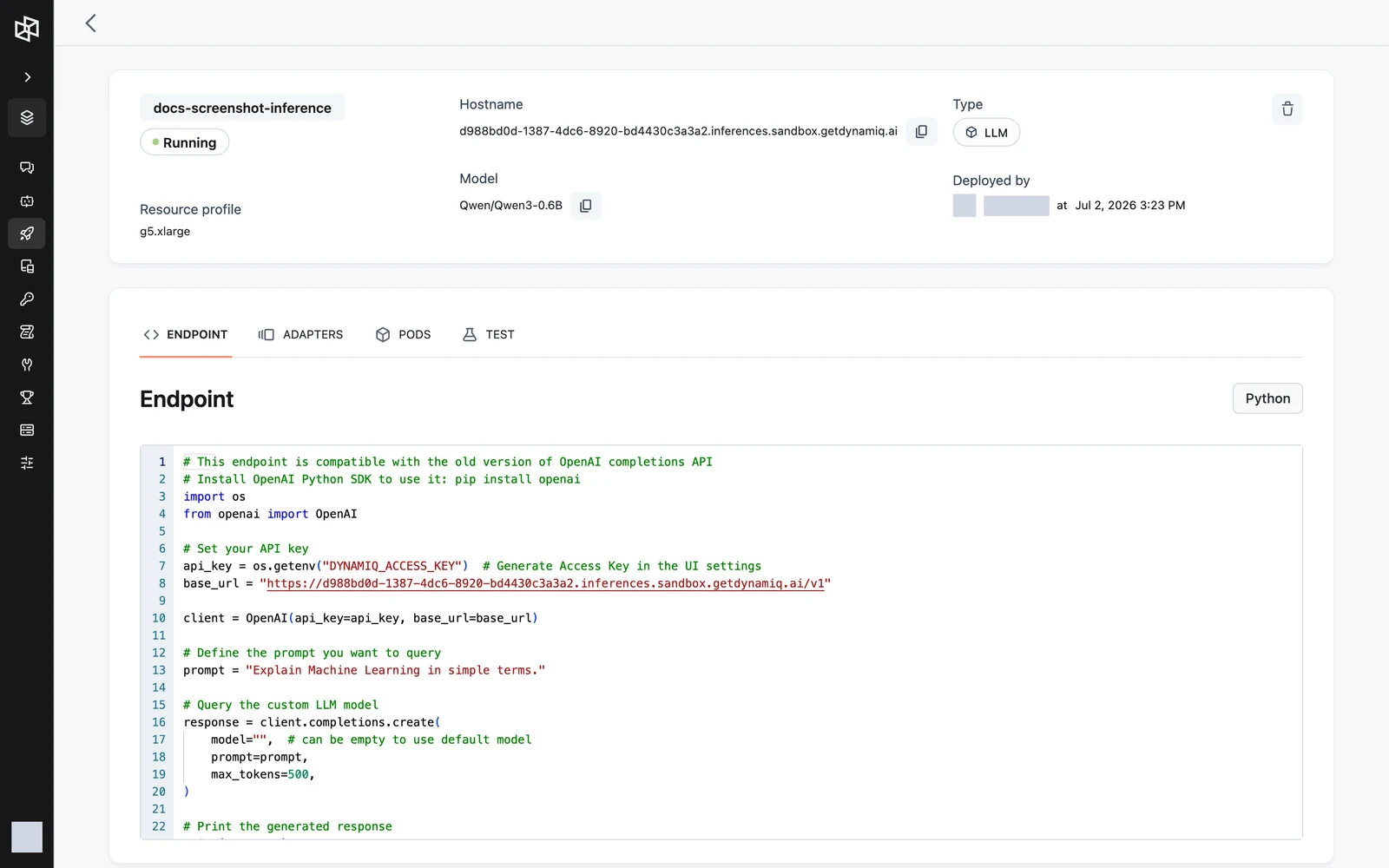Click the '# Set your API key' comment
This screenshot has height=868, width=1389.
click(246, 549)
